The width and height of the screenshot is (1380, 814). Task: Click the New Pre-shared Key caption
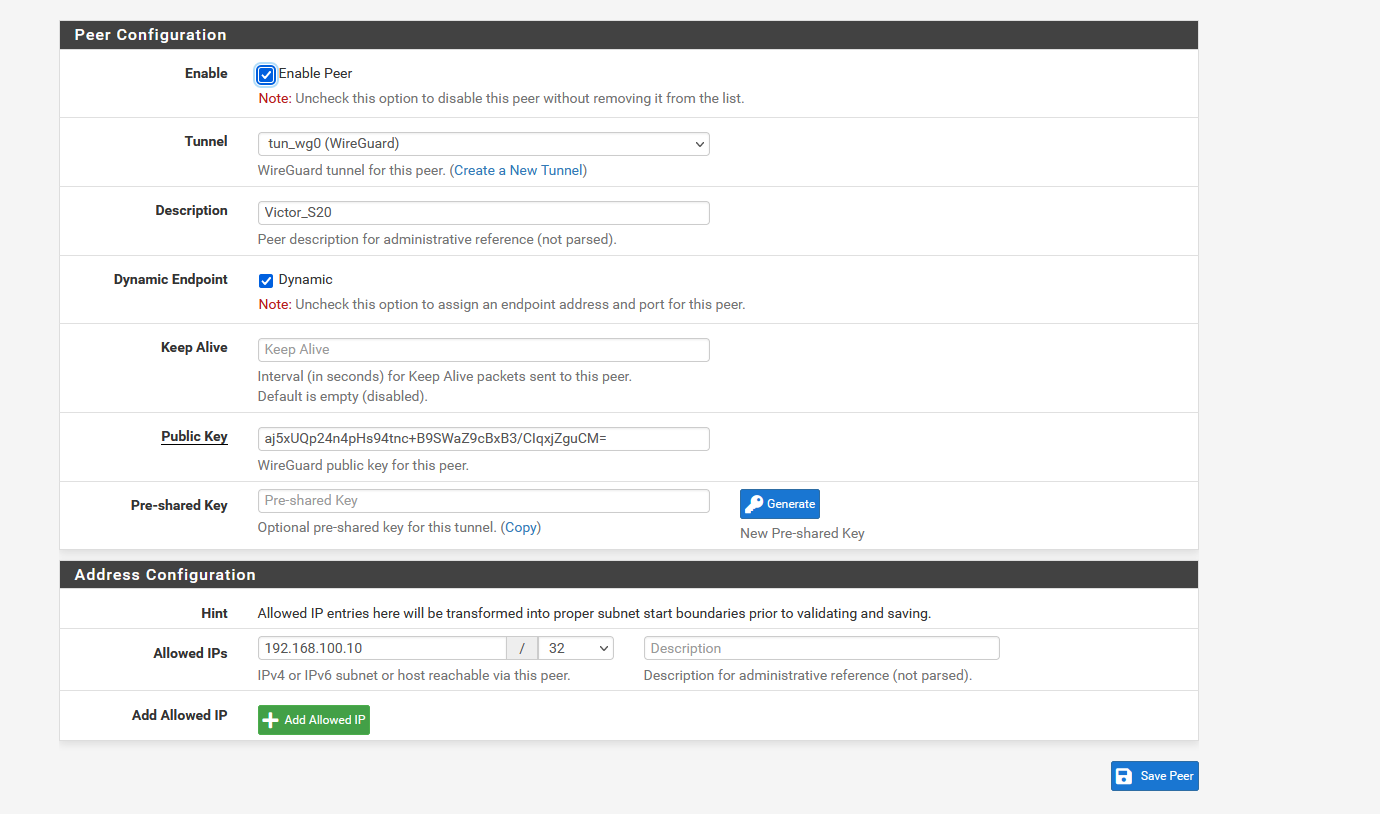coord(802,533)
